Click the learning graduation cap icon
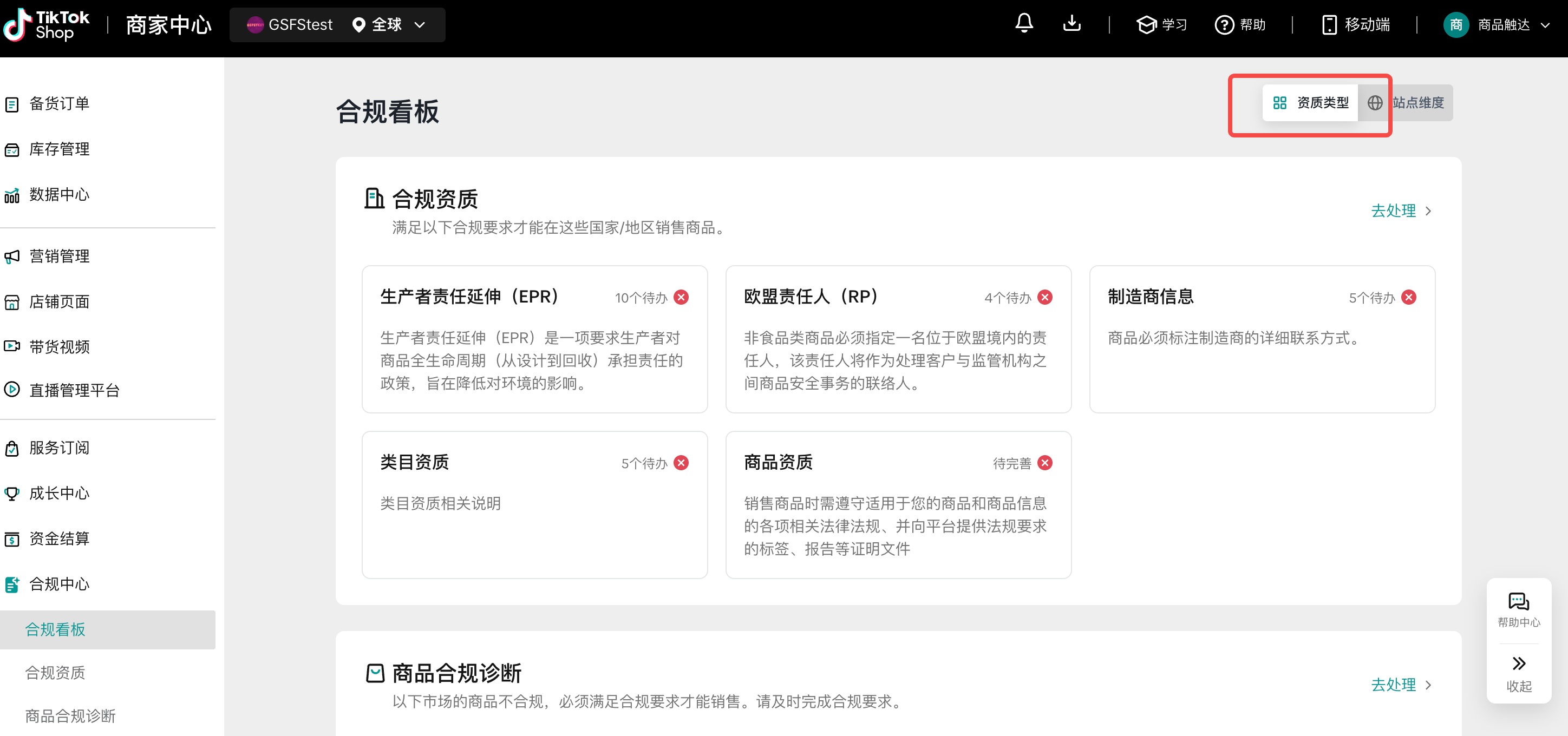This screenshot has height=736, width=1568. (x=1146, y=25)
